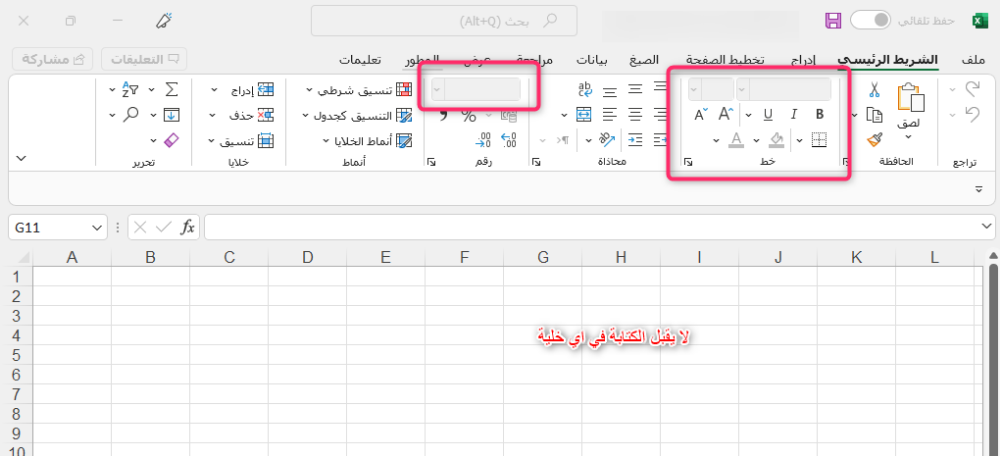Click the Find and Select magnifier icon
This screenshot has height=456, width=1000.
pyautogui.click(x=131, y=115)
